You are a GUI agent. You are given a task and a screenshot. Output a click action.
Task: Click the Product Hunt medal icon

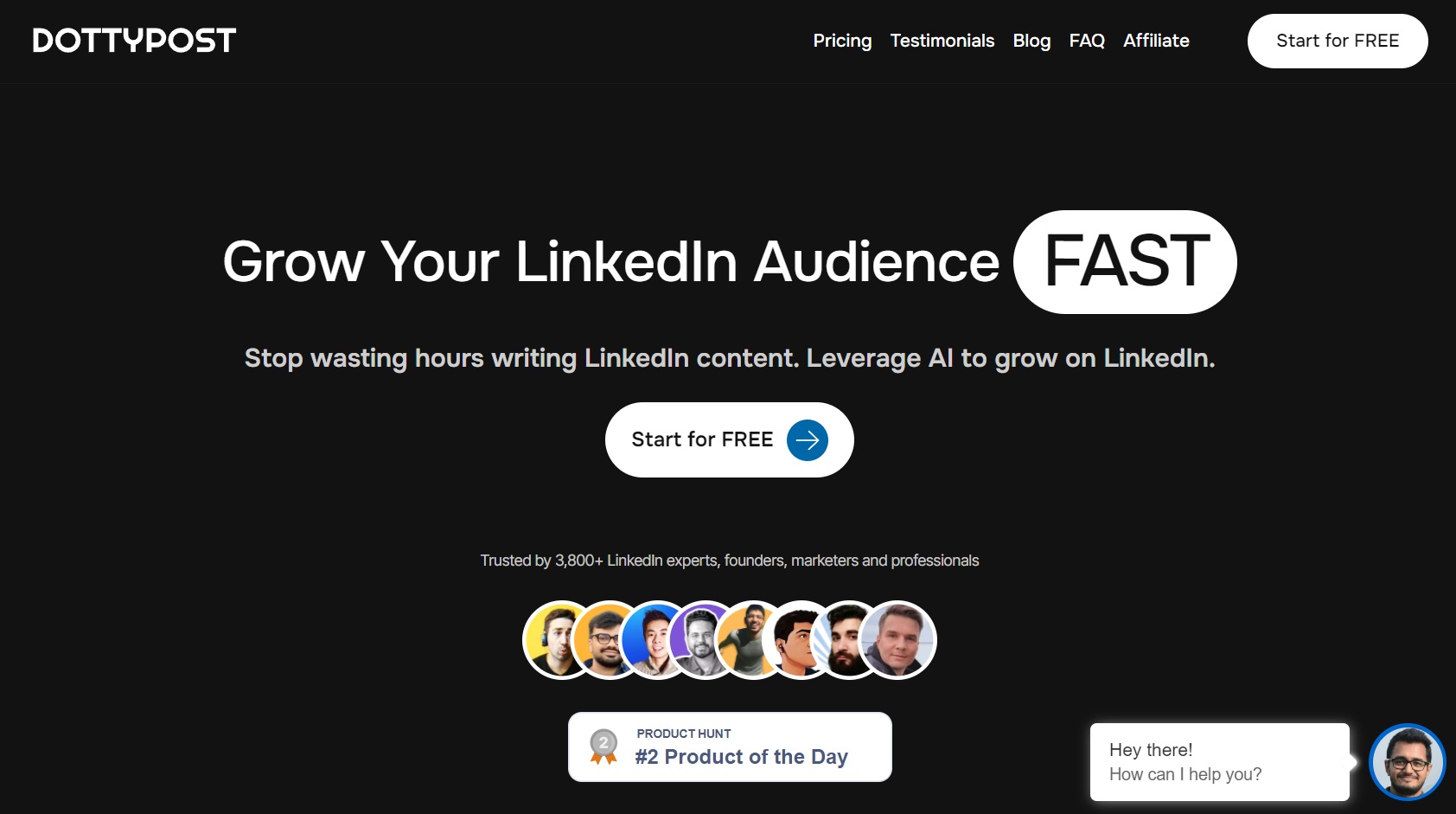pos(603,747)
